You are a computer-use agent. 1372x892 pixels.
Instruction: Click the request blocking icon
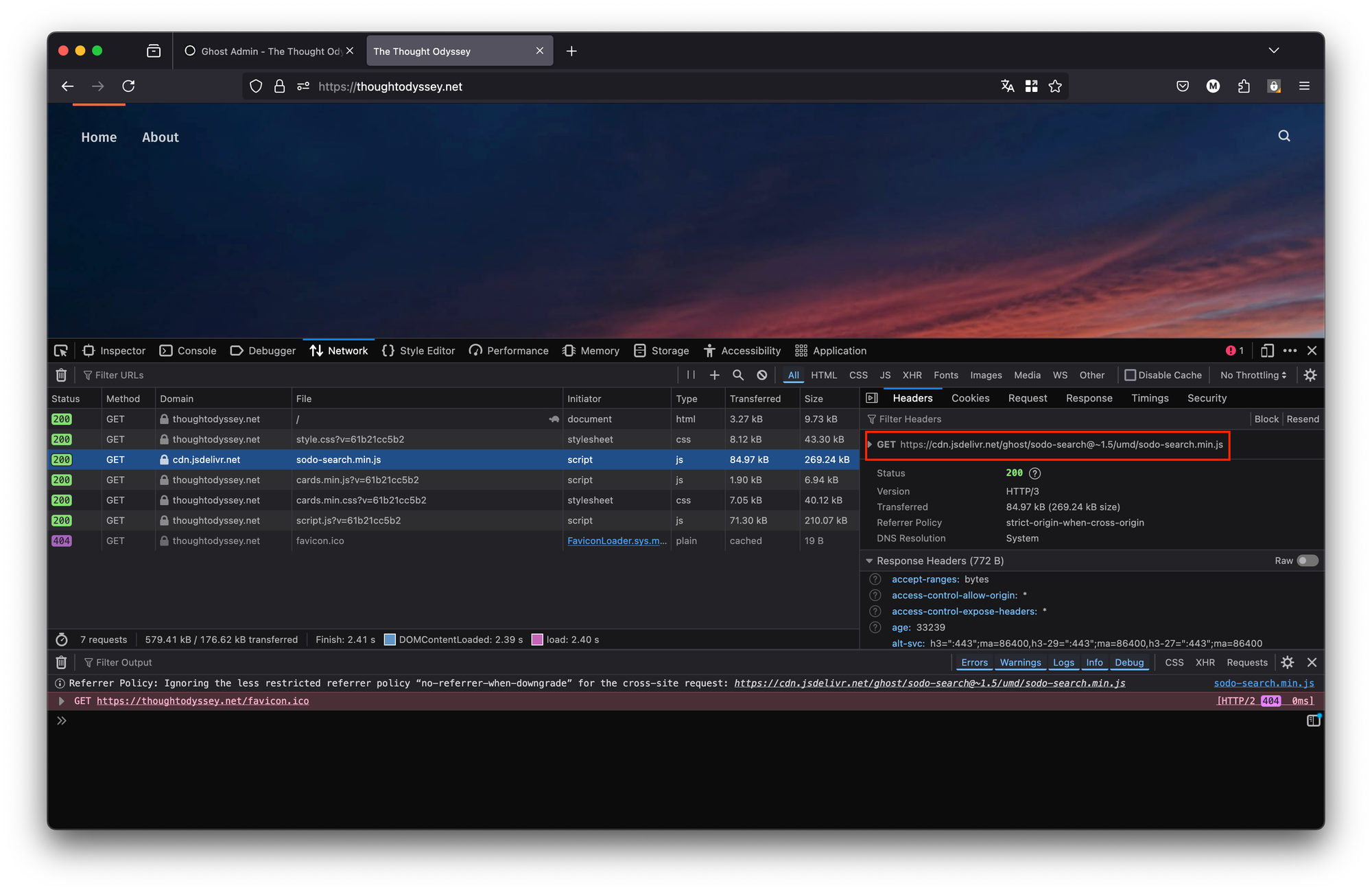coord(762,375)
